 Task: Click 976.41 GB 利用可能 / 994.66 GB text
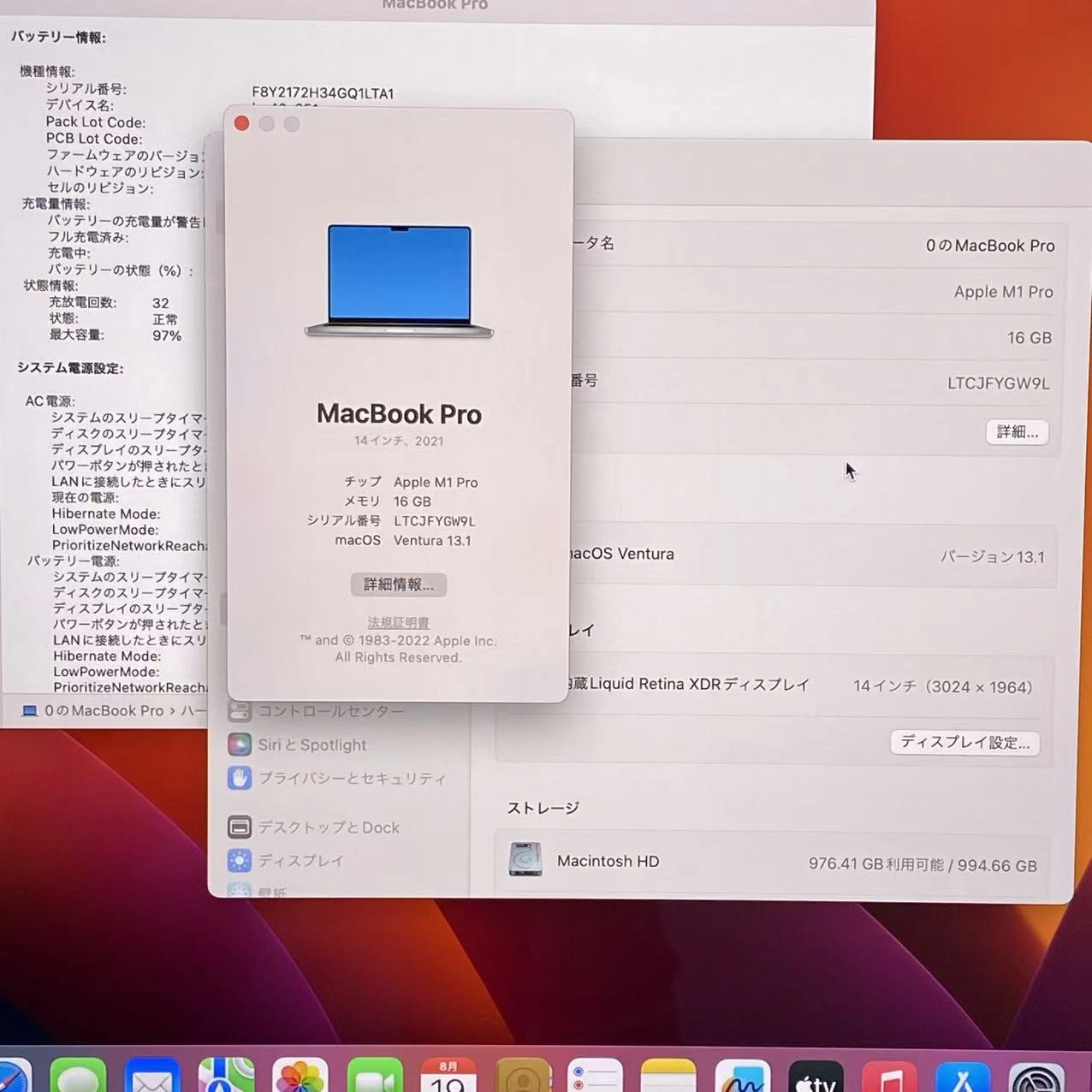923,864
